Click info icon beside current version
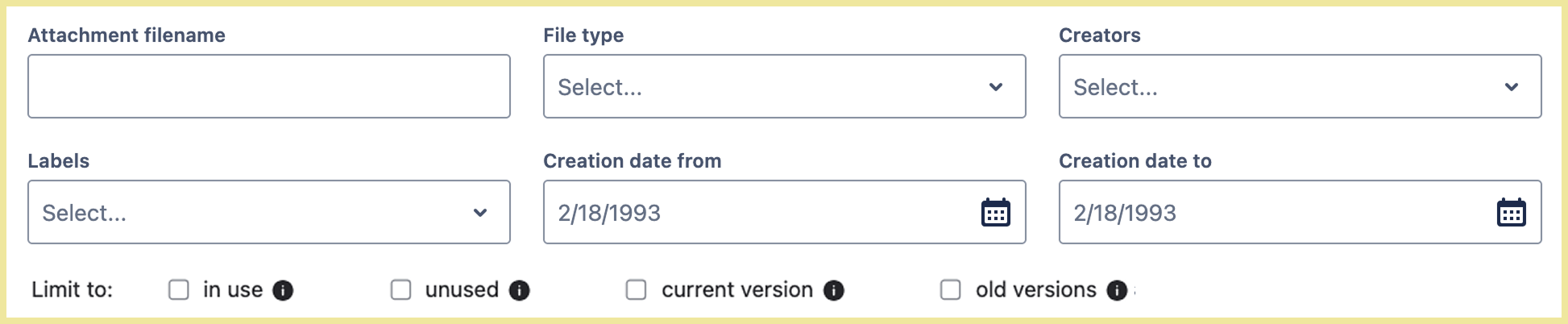The image size is (1568, 324). point(834,290)
